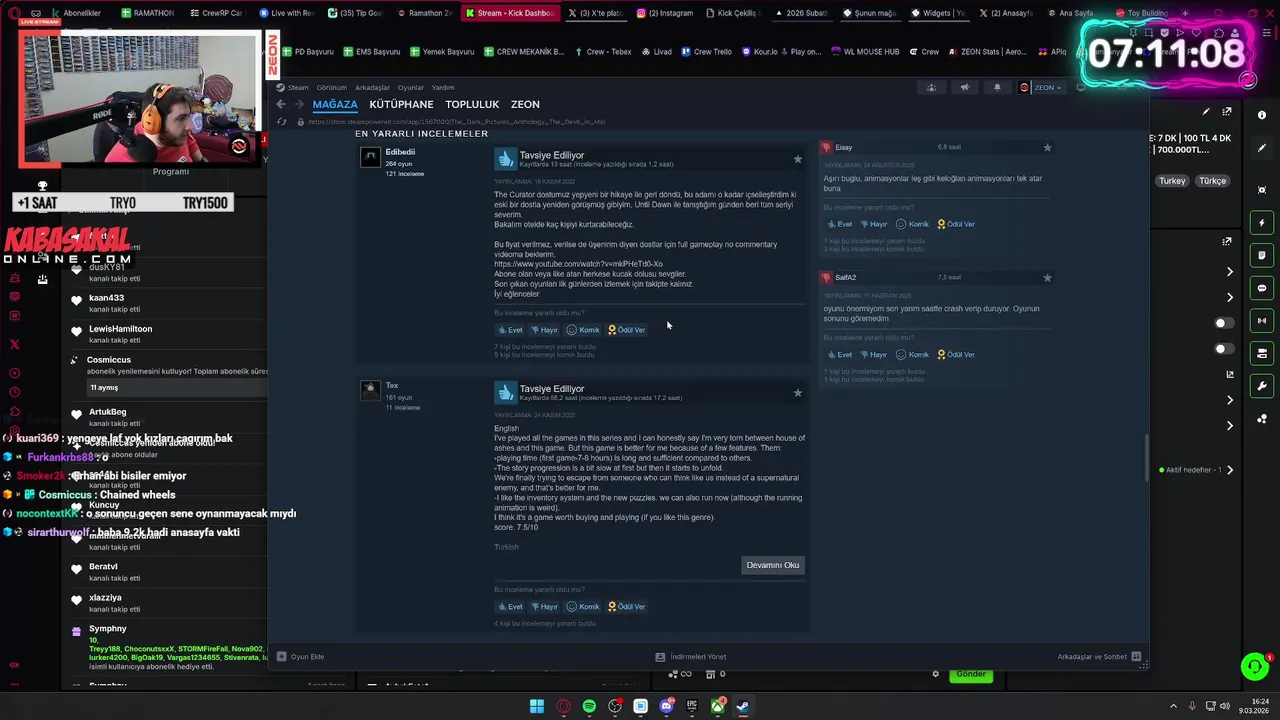The width and height of the screenshot is (1280, 720).
Task: Click the Türkçe tag in Kick dashboard
Action: click(x=1212, y=181)
